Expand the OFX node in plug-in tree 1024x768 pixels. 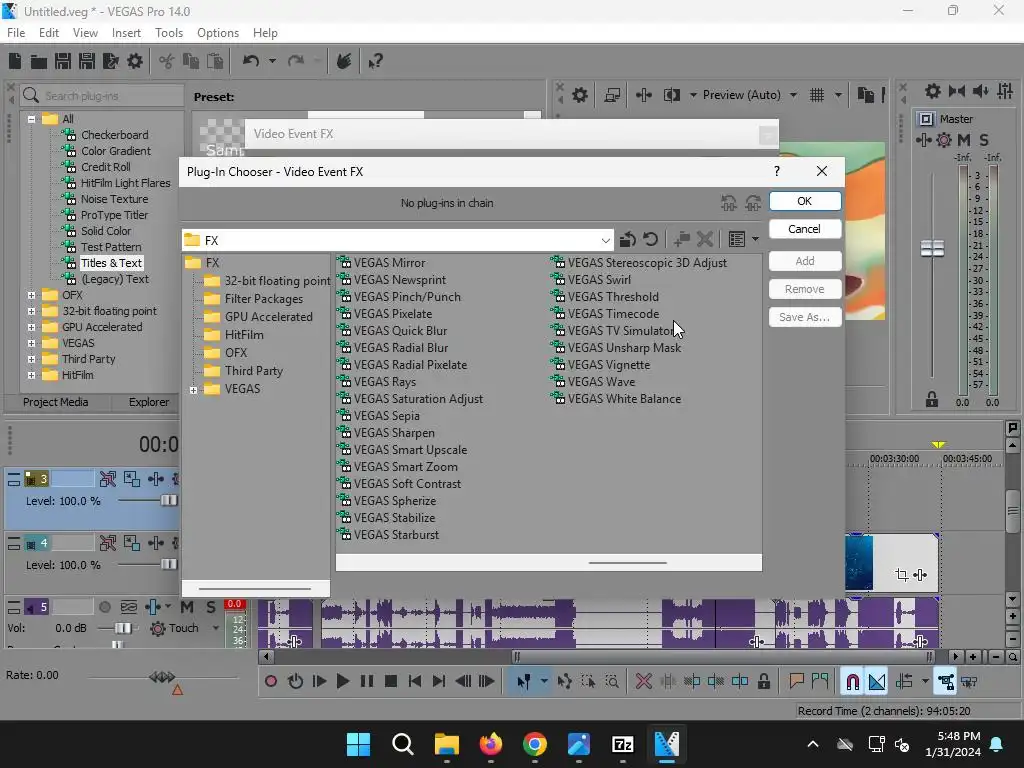pyautogui.click(x=31, y=295)
